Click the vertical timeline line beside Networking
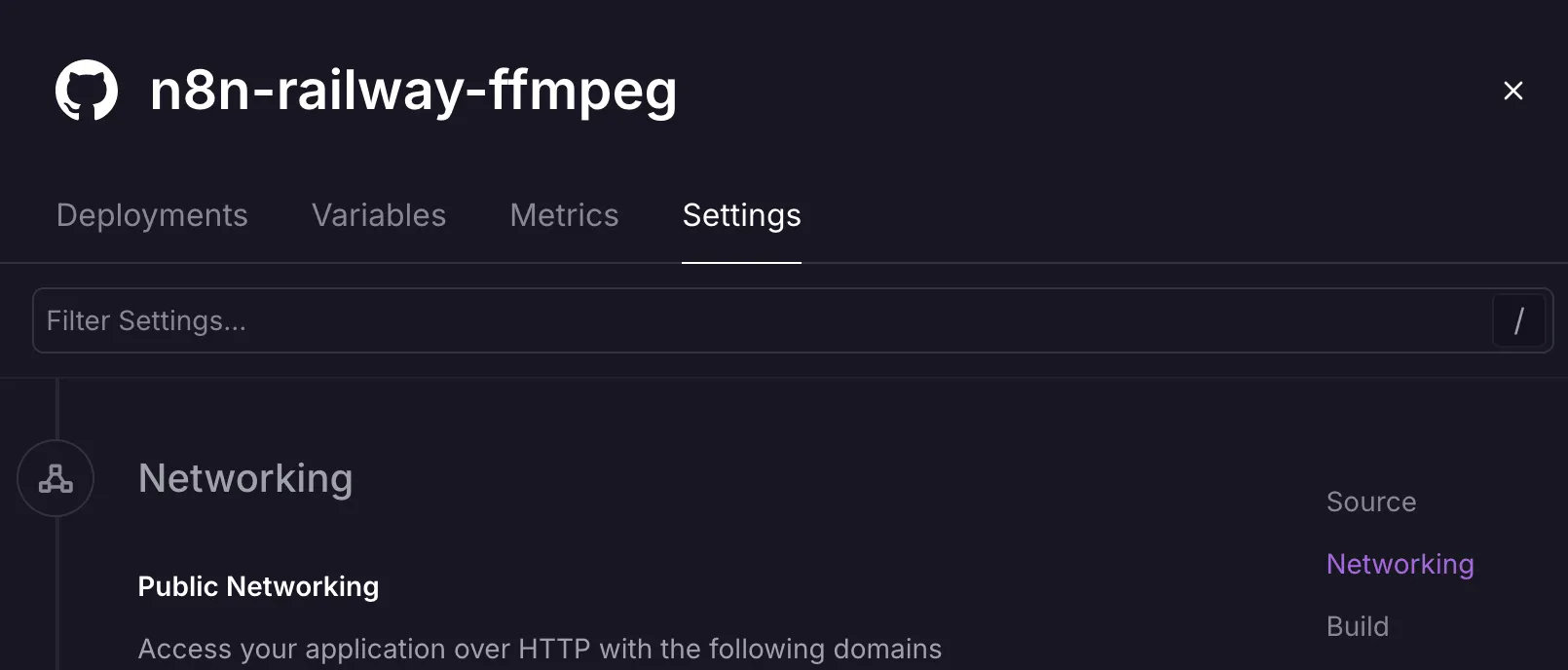This screenshot has width=1568, height=670. tap(57, 594)
